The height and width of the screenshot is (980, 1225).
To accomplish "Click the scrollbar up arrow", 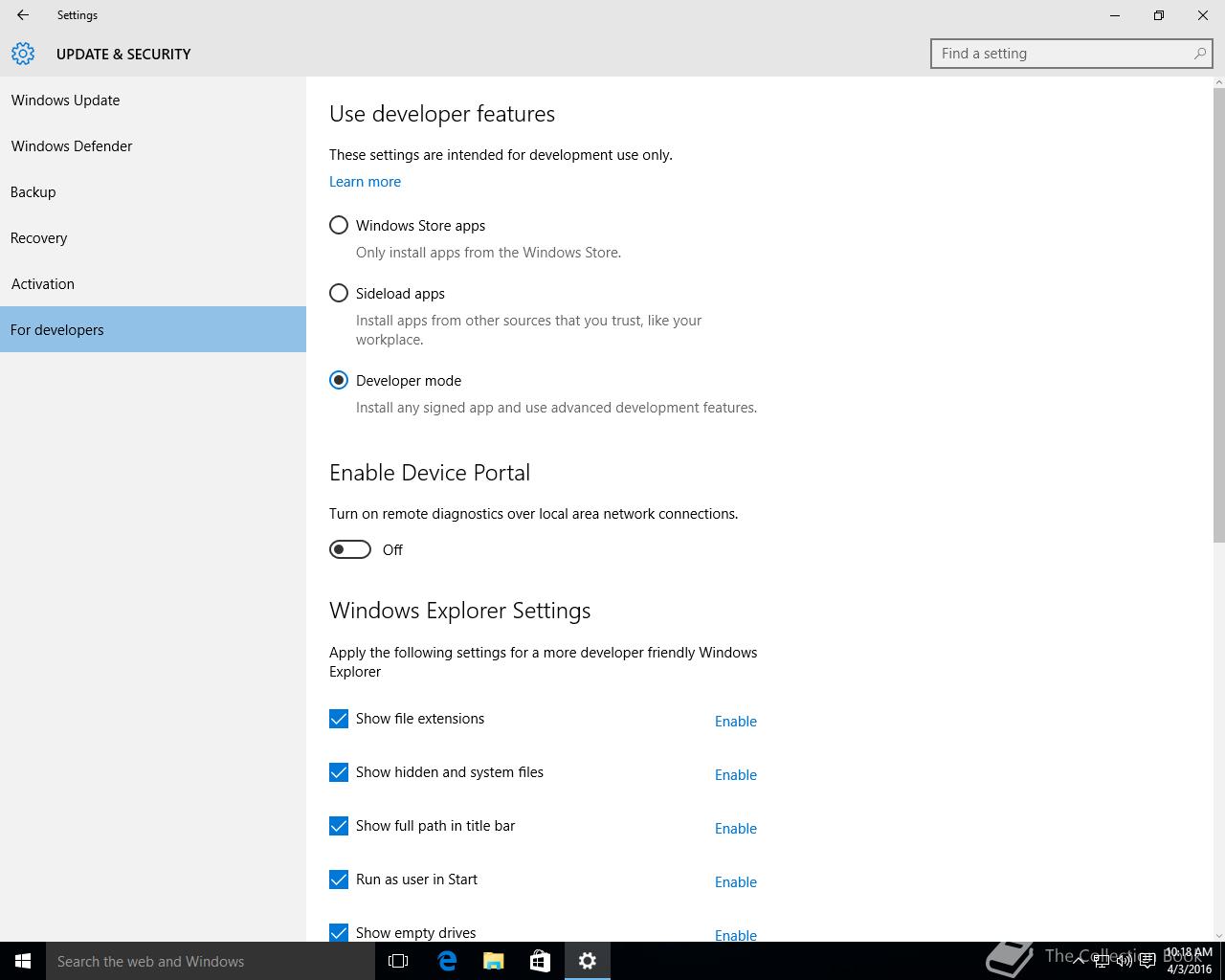I will [1218, 83].
